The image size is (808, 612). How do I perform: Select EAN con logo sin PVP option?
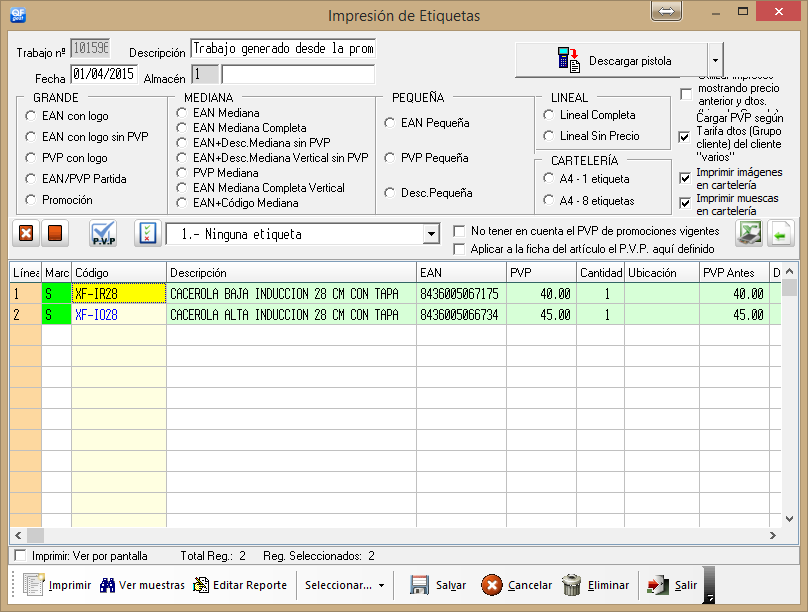31,137
